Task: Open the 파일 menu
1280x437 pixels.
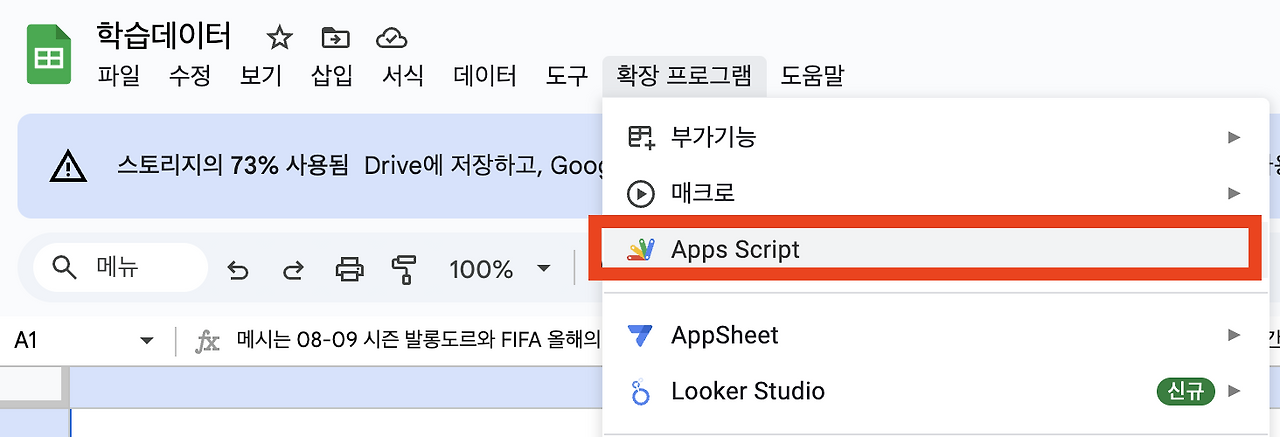Action: 119,76
